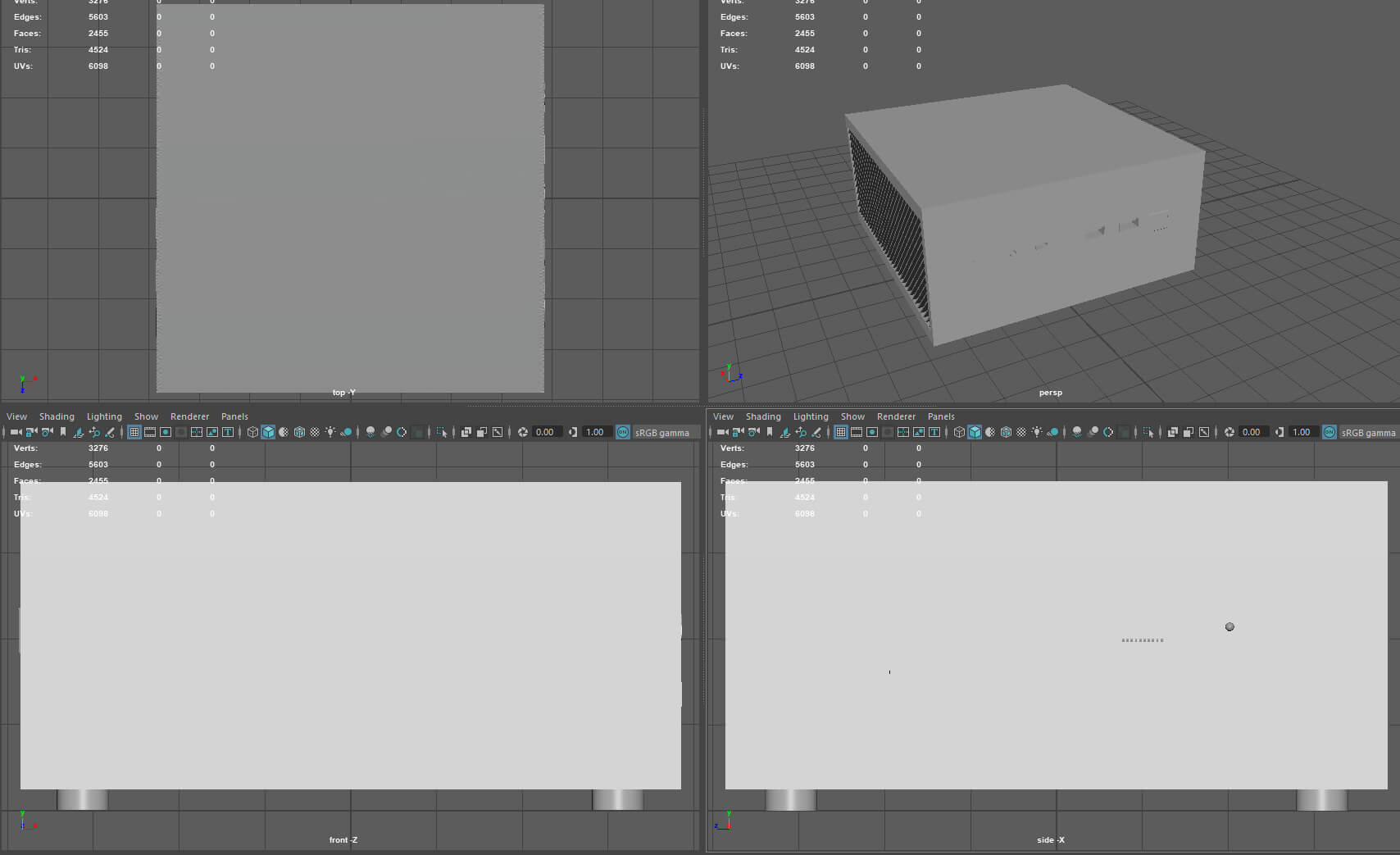Turn off color management ON button, front view

[x=623, y=432]
